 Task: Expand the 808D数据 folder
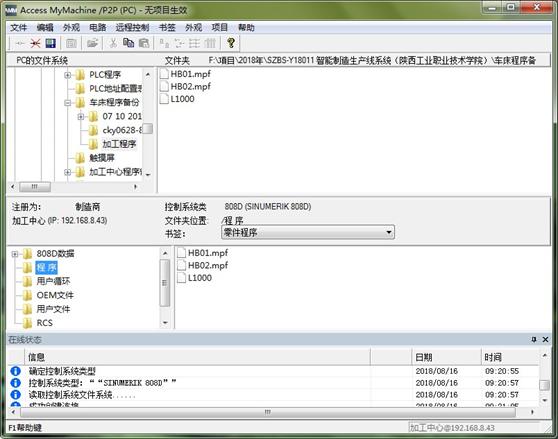[x=15, y=254]
